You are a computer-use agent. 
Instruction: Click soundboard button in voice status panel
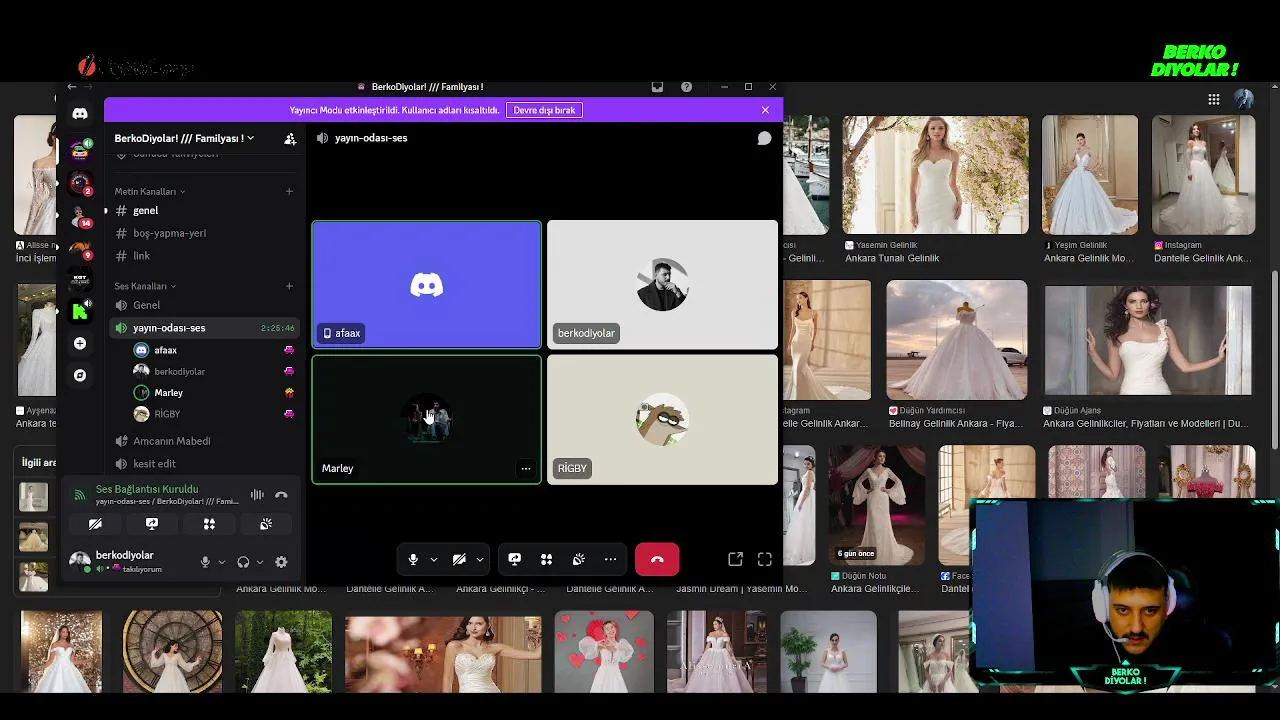[x=266, y=524]
